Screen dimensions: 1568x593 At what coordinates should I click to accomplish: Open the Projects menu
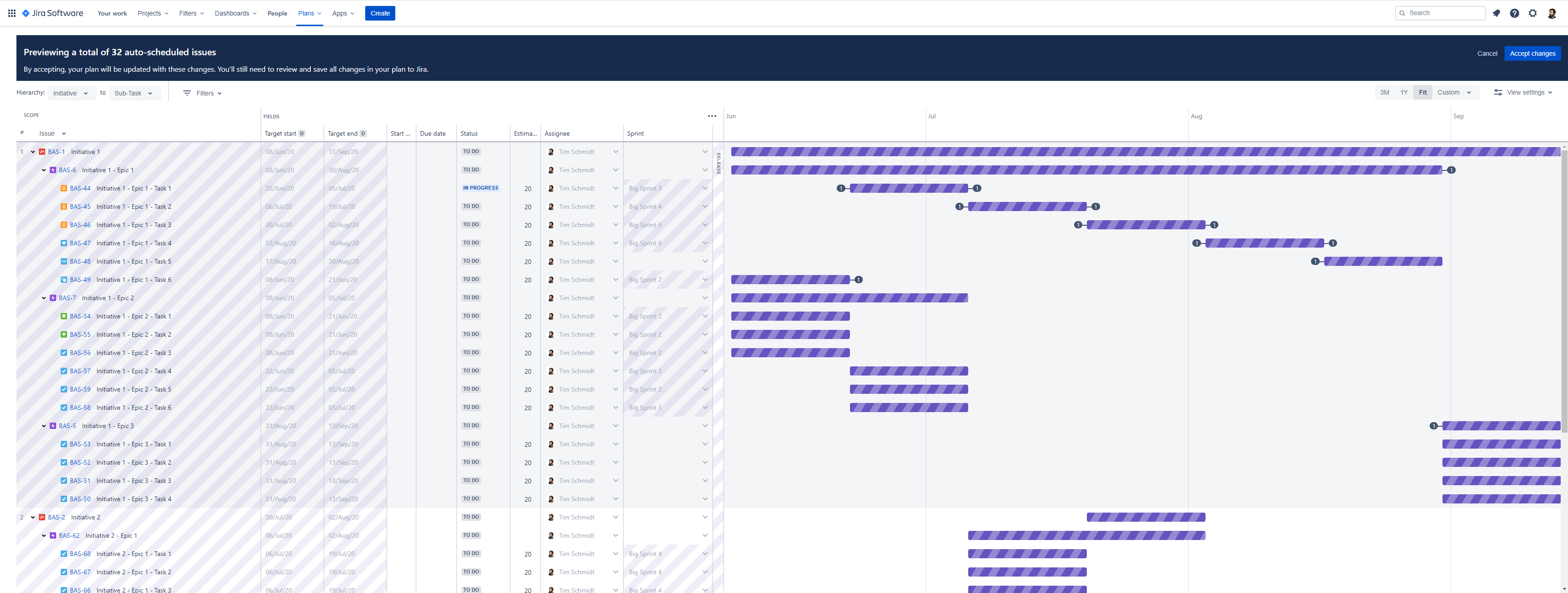click(153, 13)
